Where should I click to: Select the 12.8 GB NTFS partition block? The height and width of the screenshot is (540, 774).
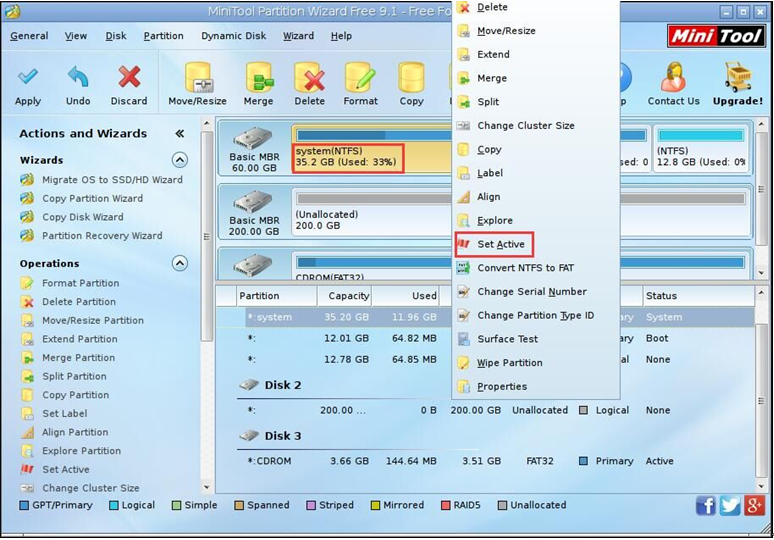click(x=701, y=149)
